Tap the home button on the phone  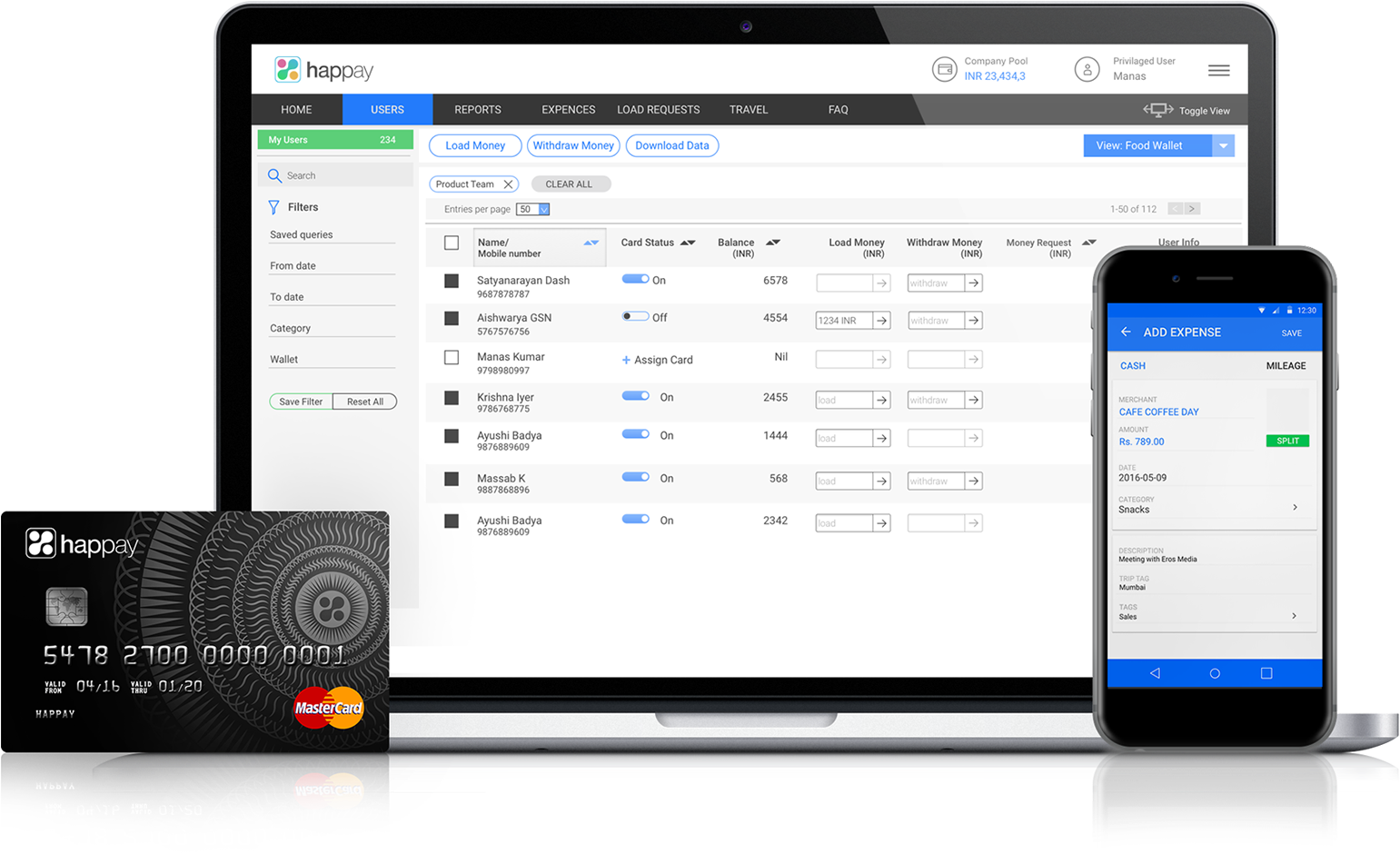[x=1215, y=673]
